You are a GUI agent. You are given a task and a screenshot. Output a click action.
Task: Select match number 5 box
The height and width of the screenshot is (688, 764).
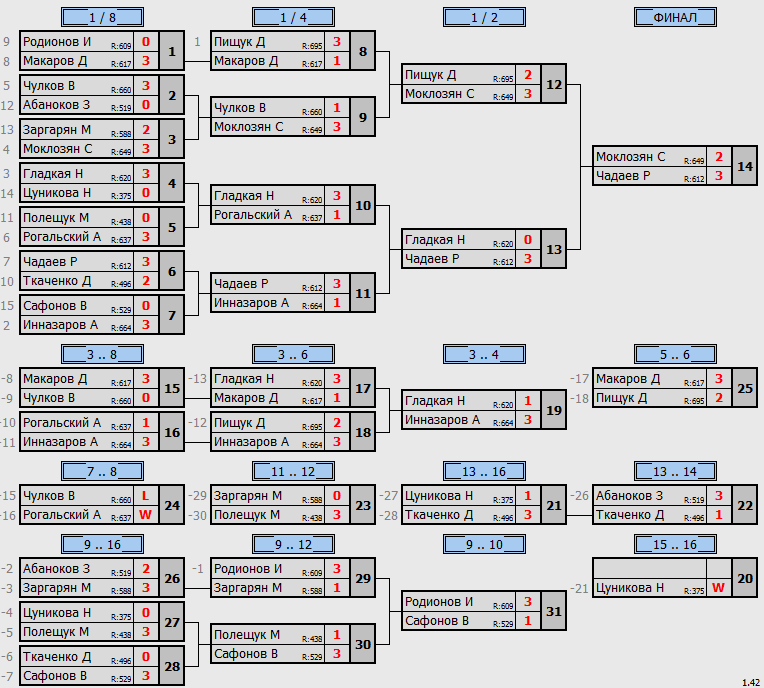(x=172, y=227)
